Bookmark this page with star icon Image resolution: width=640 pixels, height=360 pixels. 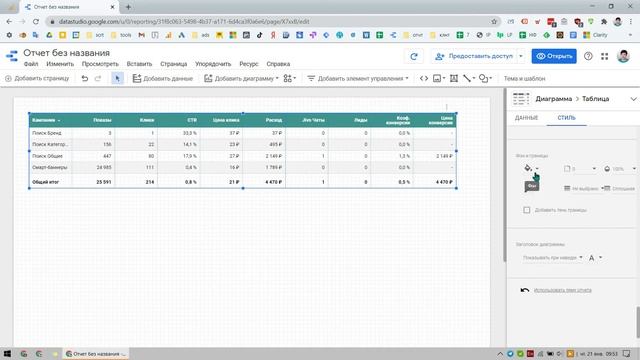coord(494,22)
